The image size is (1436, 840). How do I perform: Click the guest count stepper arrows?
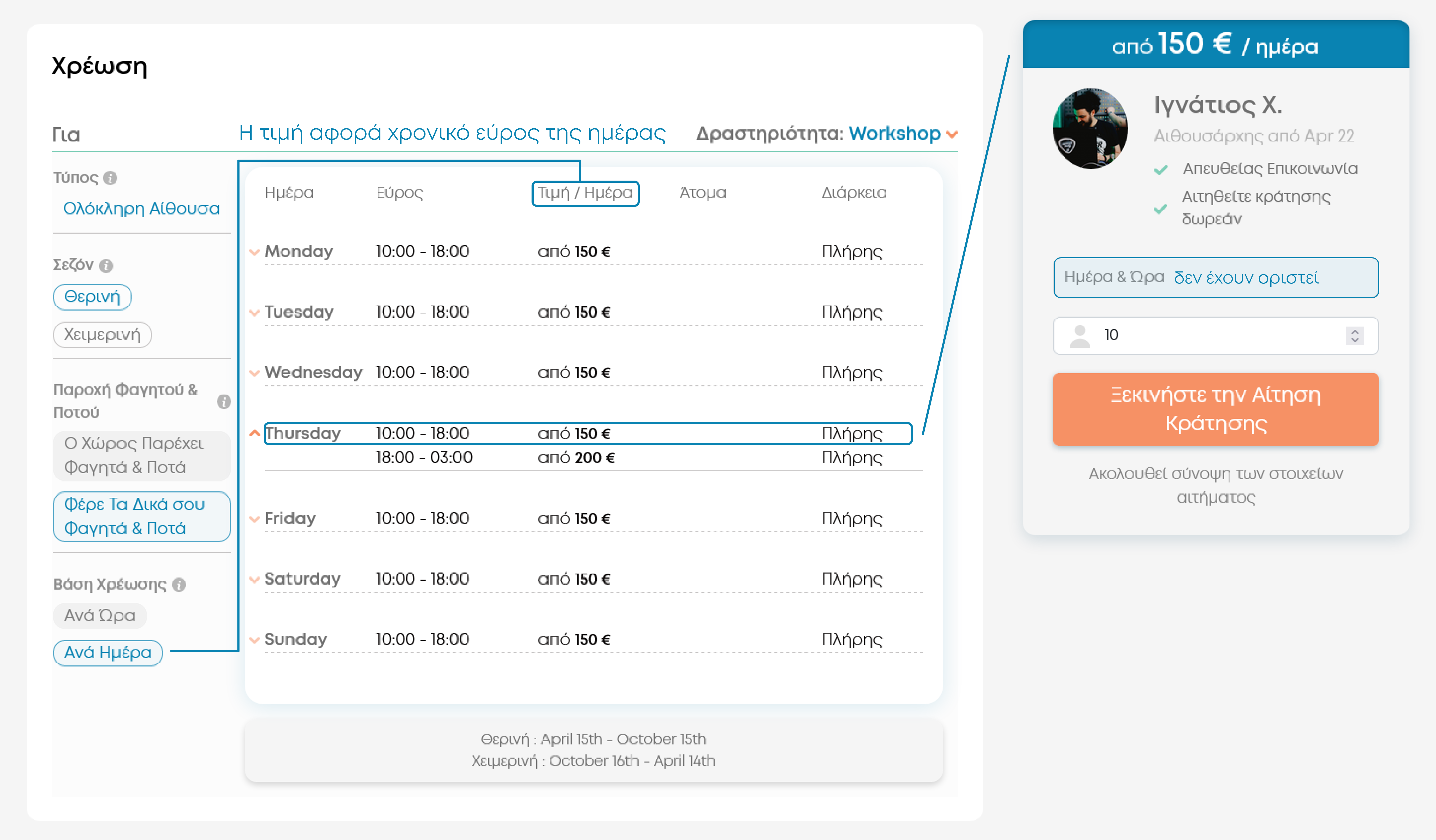click(1355, 335)
